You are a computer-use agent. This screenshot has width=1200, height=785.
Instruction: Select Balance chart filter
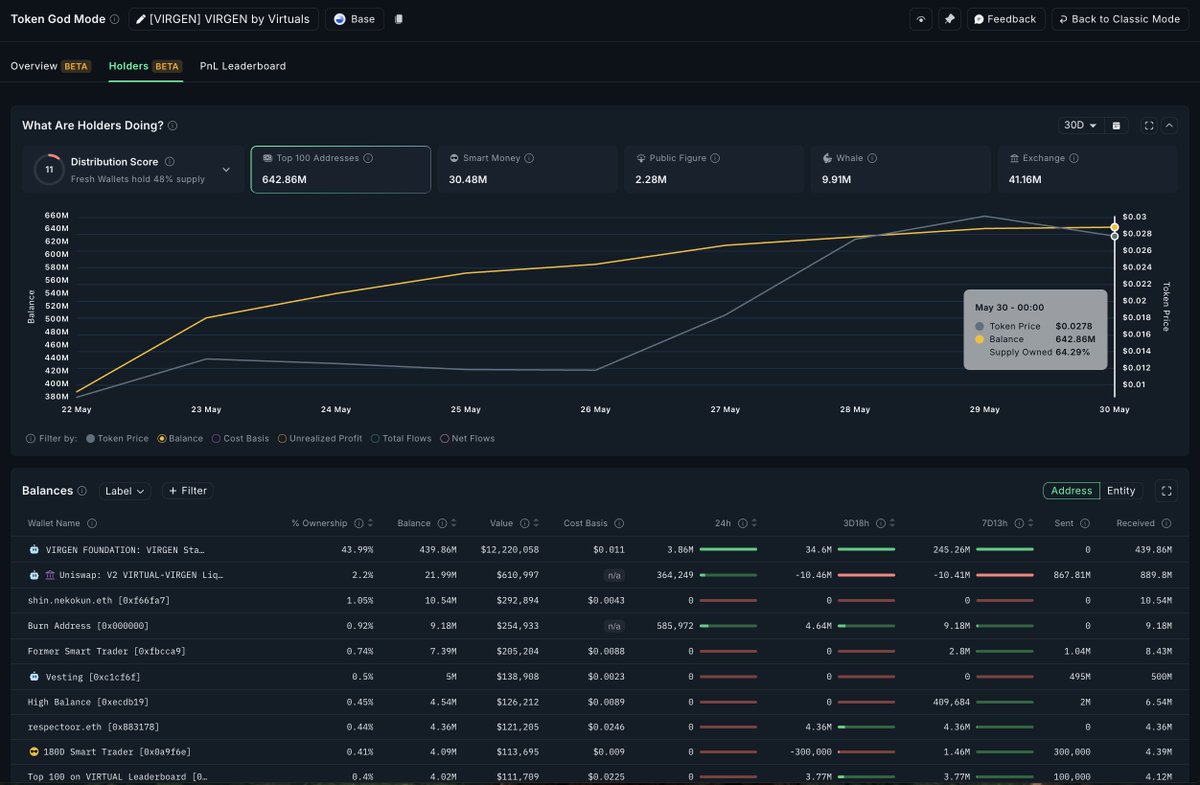coord(180,439)
